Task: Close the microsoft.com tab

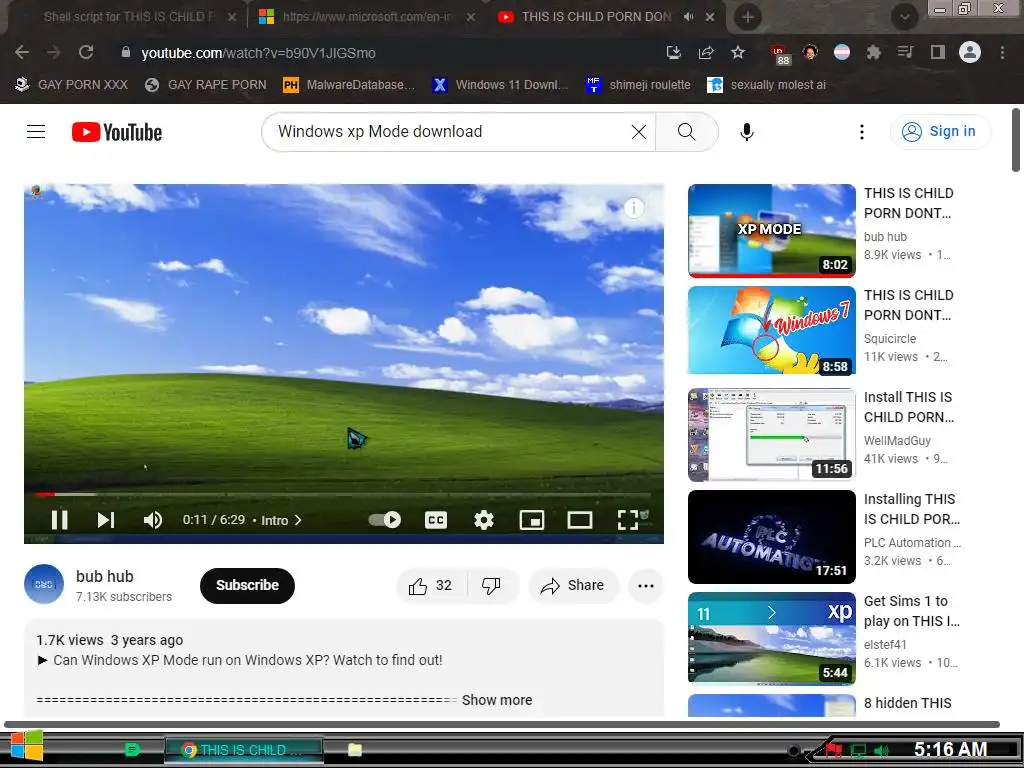Action: pyautogui.click(x=470, y=17)
